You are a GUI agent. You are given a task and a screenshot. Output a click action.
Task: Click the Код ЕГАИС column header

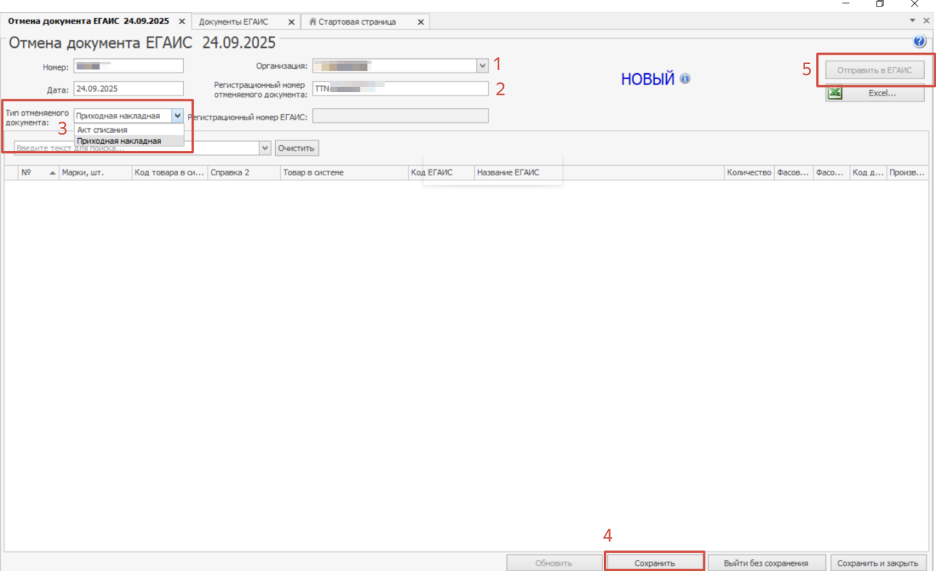click(x=441, y=173)
